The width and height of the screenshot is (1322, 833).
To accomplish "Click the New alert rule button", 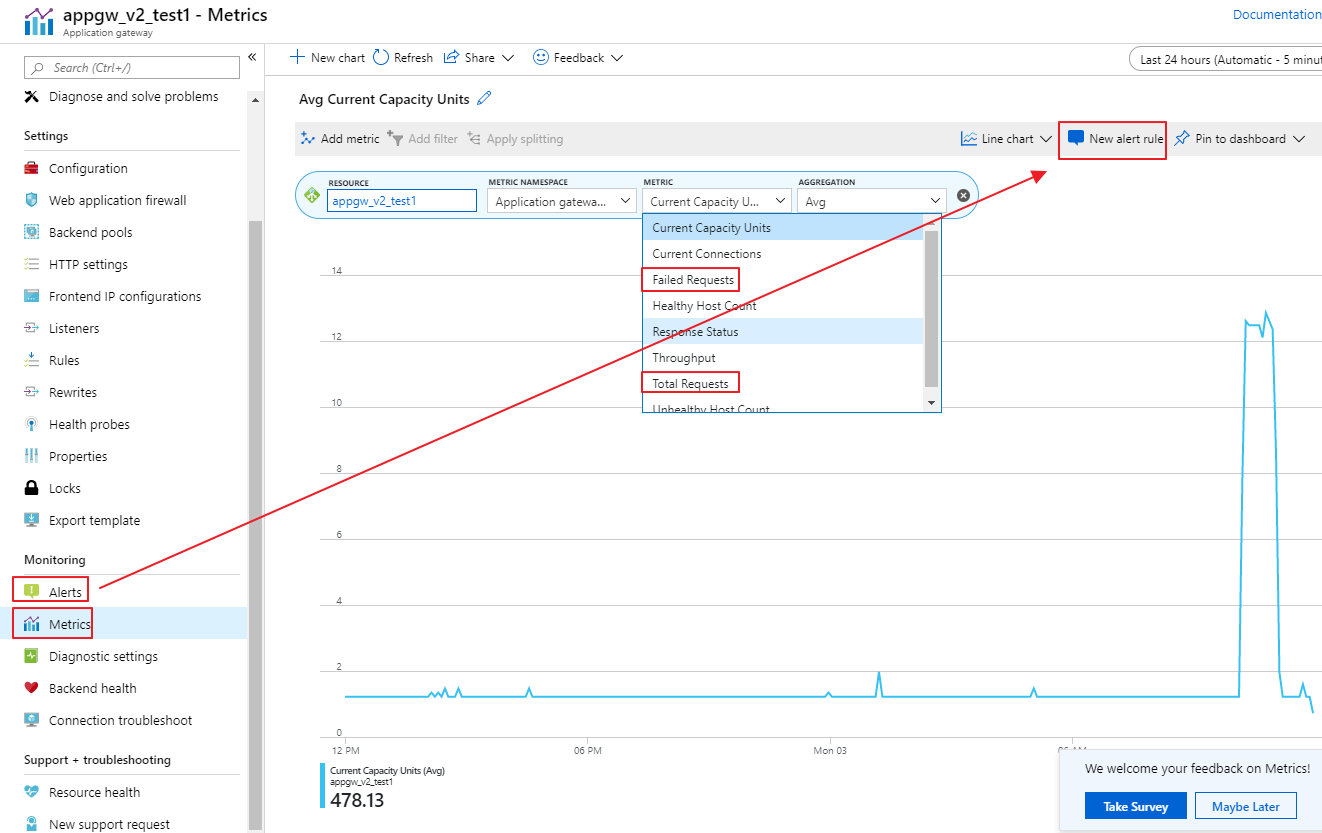I will point(1114,139).
